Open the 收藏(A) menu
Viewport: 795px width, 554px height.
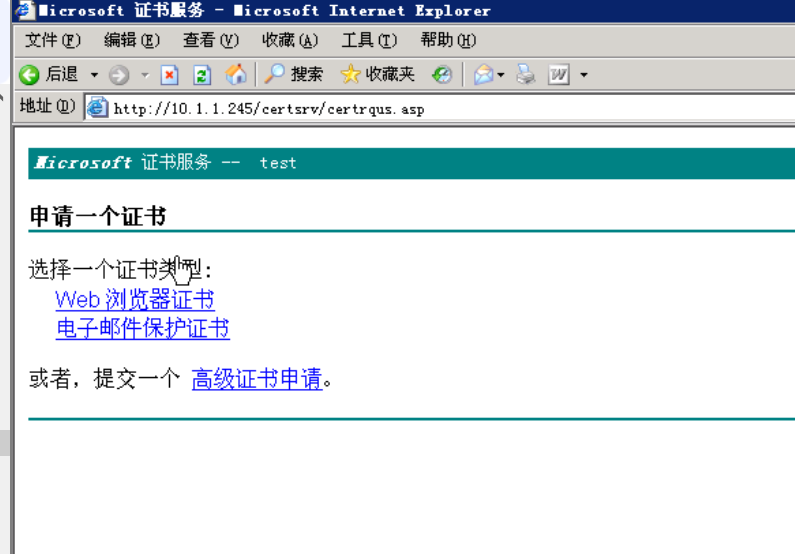(290, 40)
